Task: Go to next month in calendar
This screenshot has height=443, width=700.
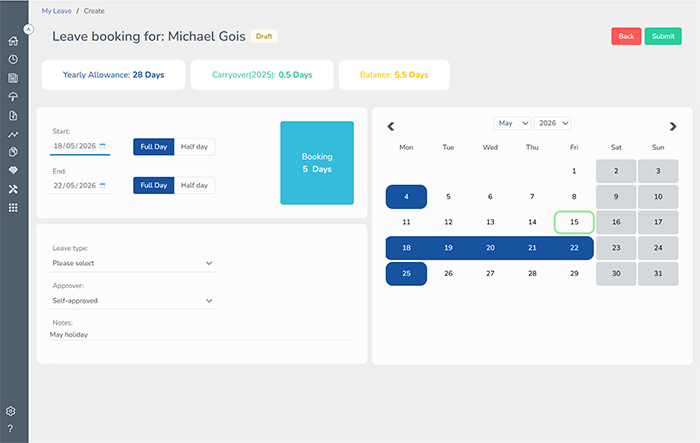Action: 673,126
